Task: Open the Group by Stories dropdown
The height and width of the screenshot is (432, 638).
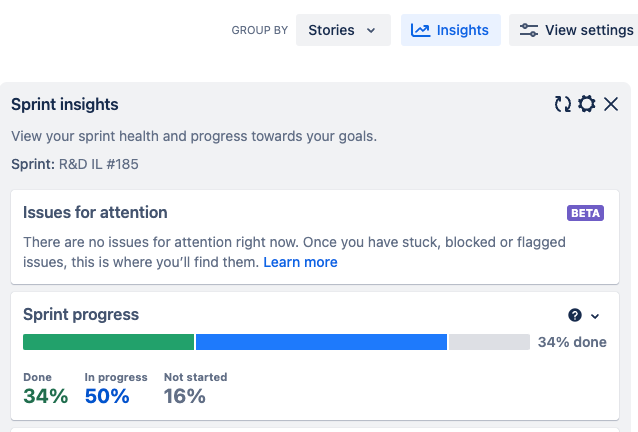Action: [342, 30]
